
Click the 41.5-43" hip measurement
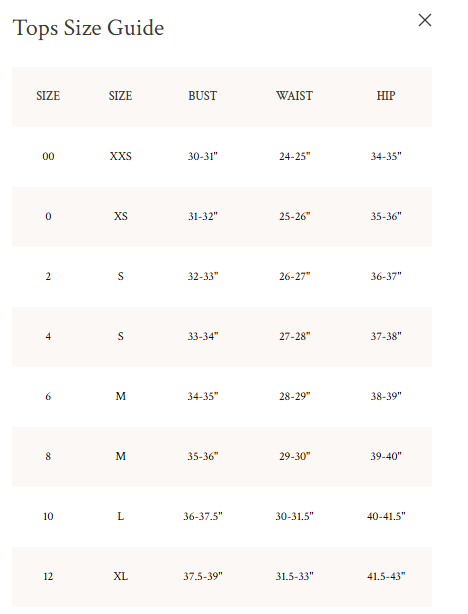coord(386,576)
